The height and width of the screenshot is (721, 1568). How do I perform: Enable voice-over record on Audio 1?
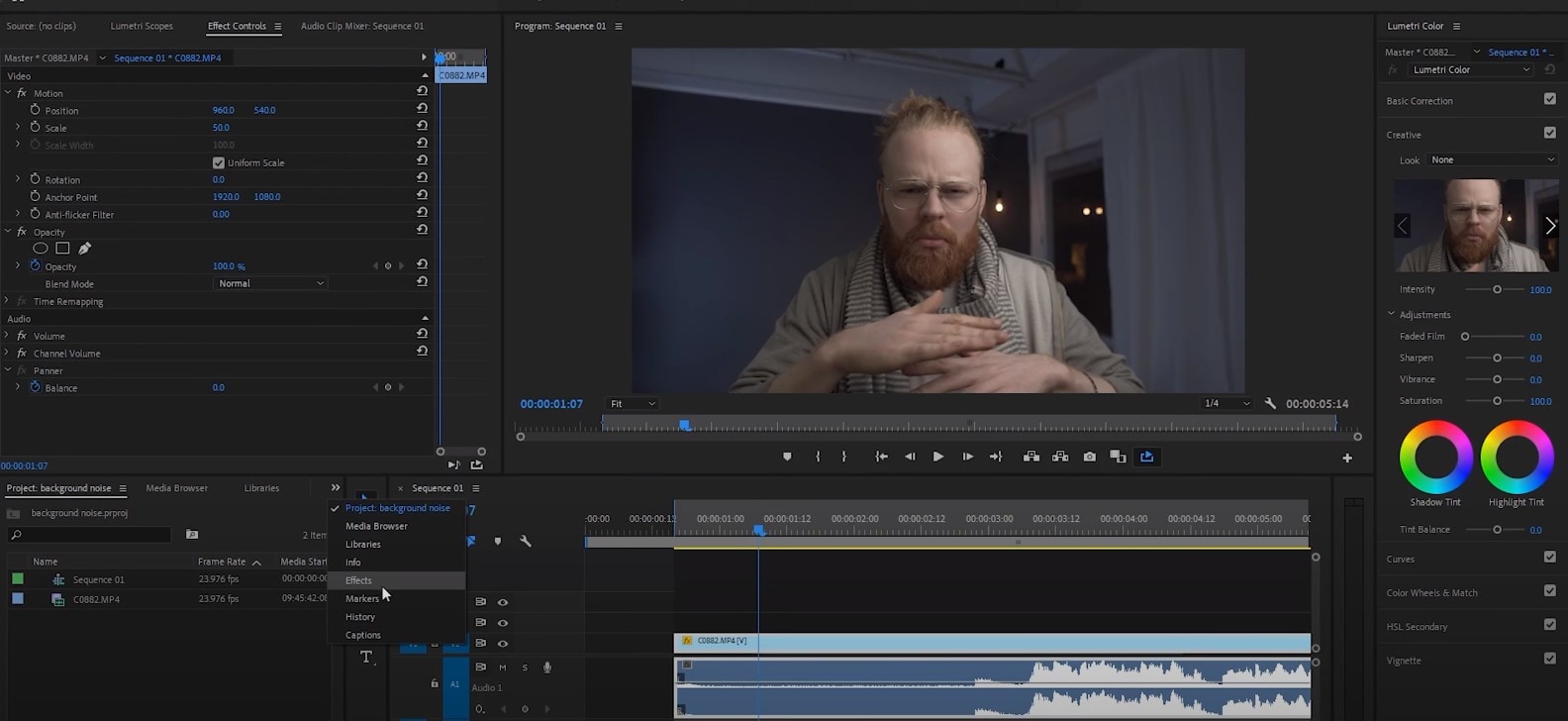547,668
